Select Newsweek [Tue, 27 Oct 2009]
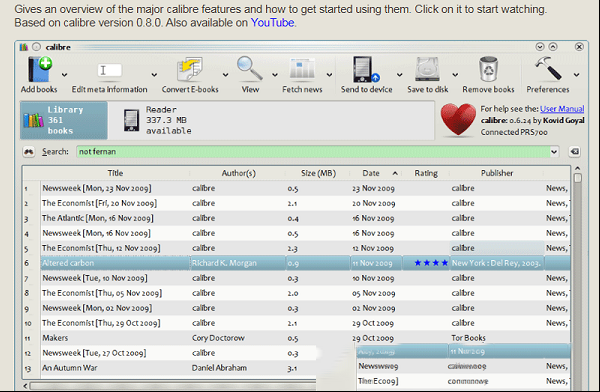The height and width of the screenshot is (392, 600). tap(94, 353)
